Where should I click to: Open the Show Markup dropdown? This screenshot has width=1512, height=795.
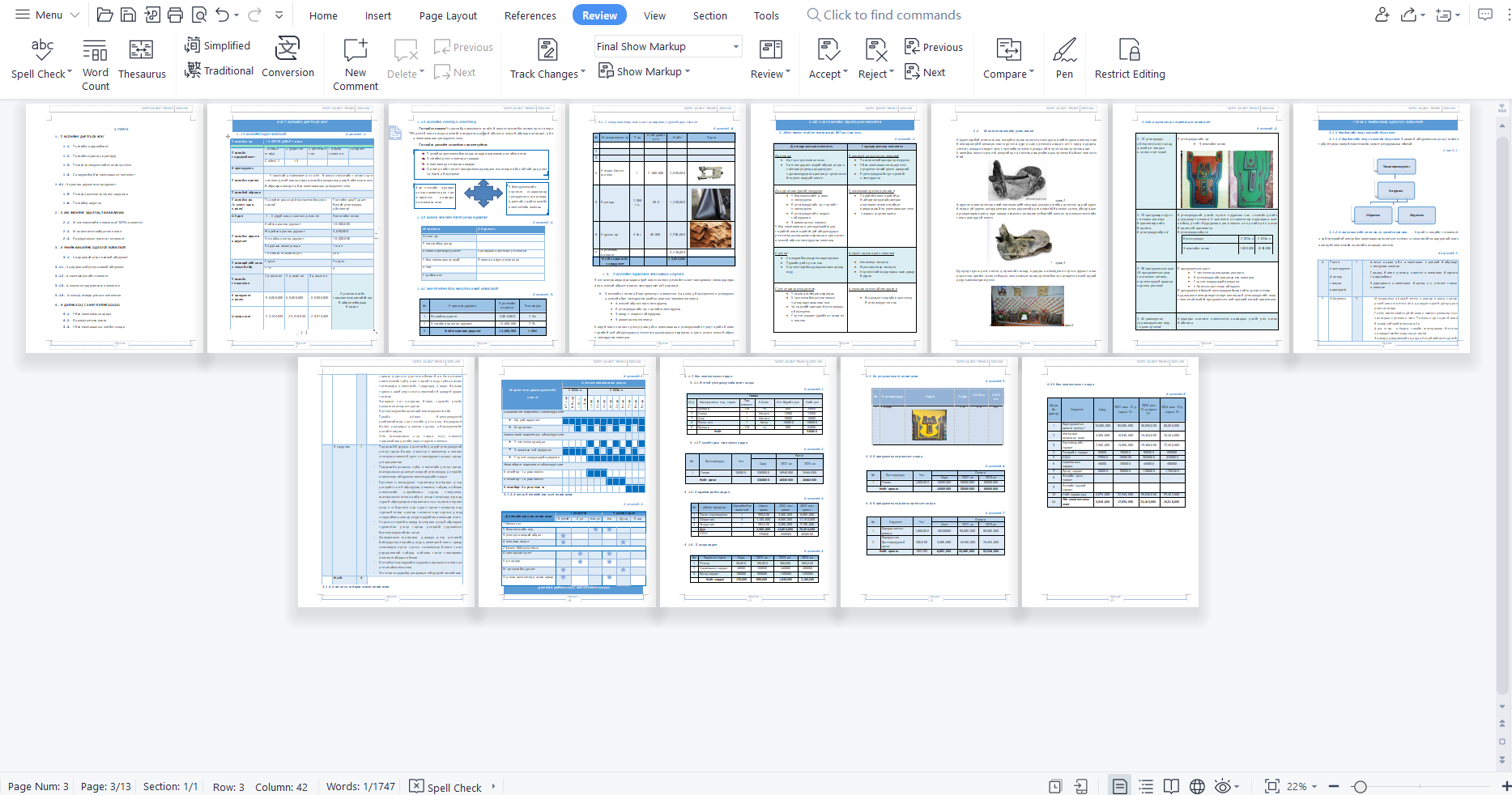pyautogui.click(x=645, y=72)
